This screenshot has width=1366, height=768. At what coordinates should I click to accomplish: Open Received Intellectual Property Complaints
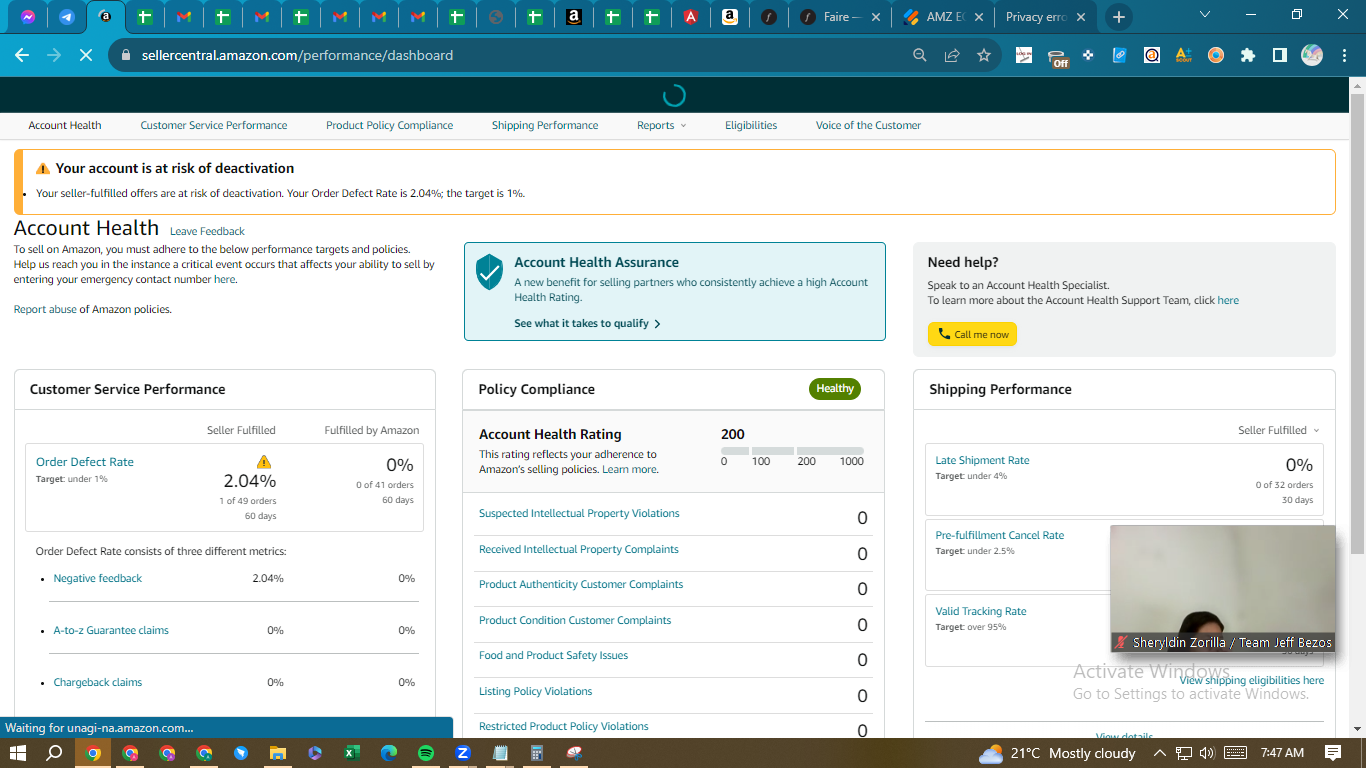(579, 549)
